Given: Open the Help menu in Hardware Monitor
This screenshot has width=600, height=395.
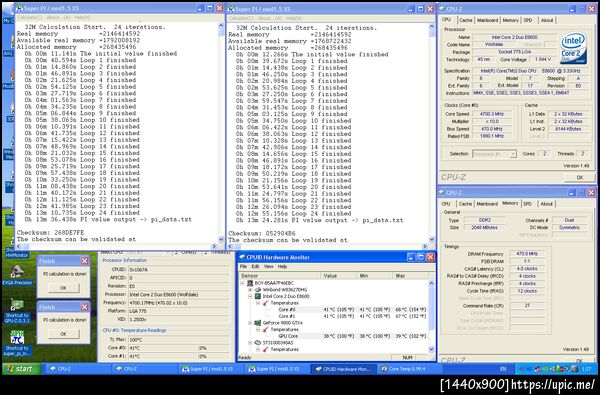Looking at the screenshot, I should 282,266.
